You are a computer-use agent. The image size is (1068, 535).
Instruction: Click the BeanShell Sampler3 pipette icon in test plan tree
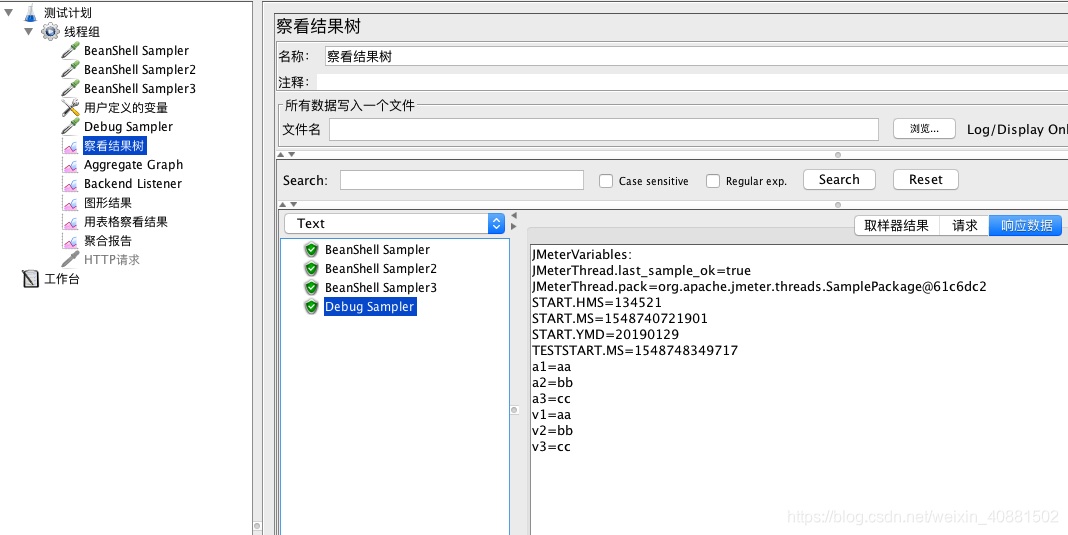(70, 89)
